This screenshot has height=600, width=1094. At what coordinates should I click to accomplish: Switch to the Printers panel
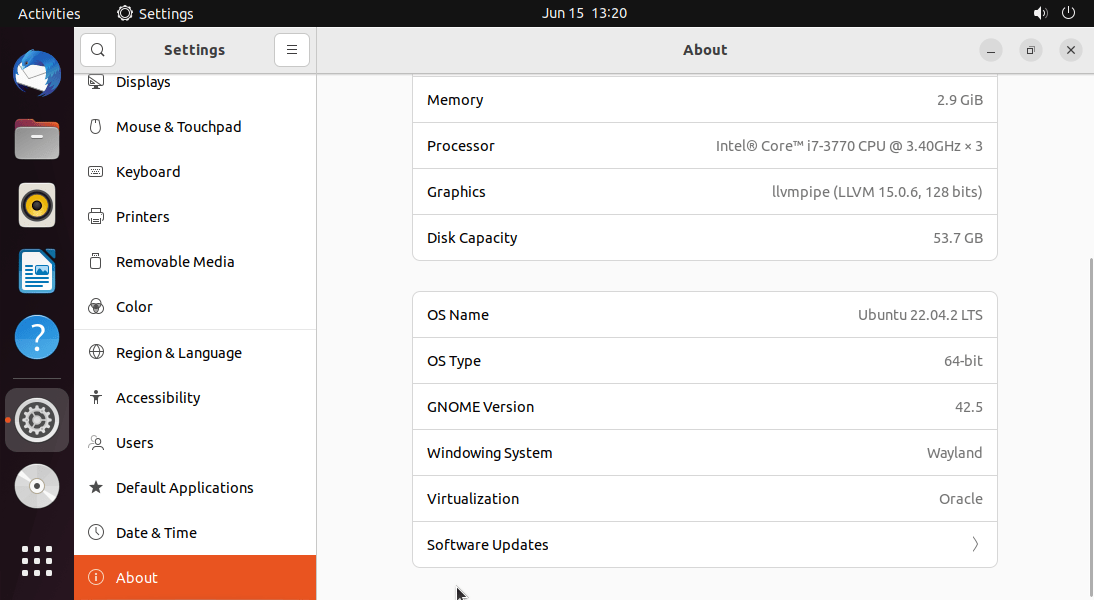[x=195, y=216]
